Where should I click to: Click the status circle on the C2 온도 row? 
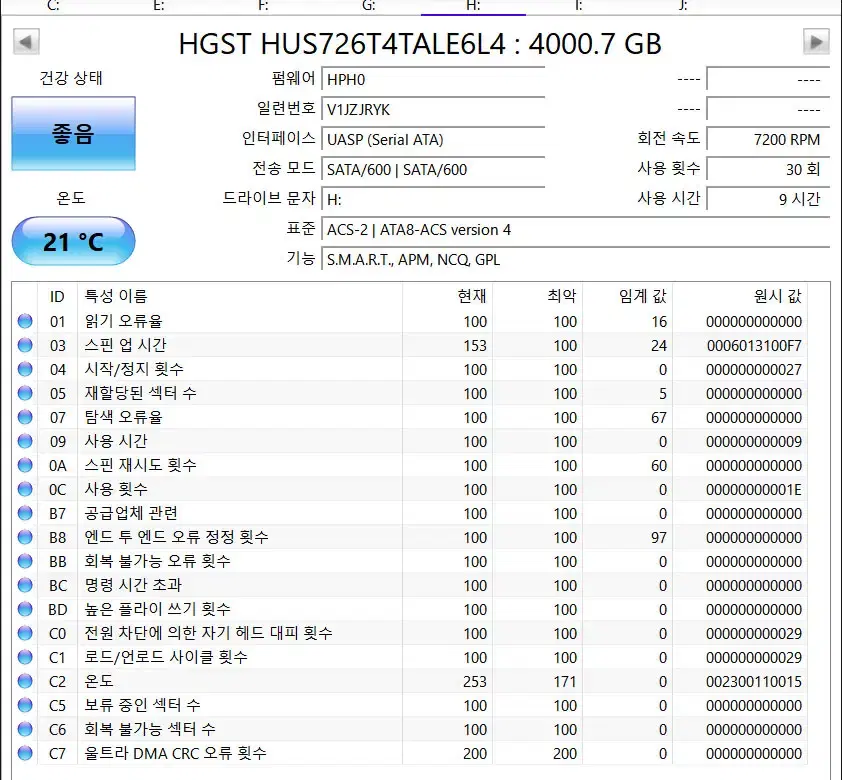[25, 682]
